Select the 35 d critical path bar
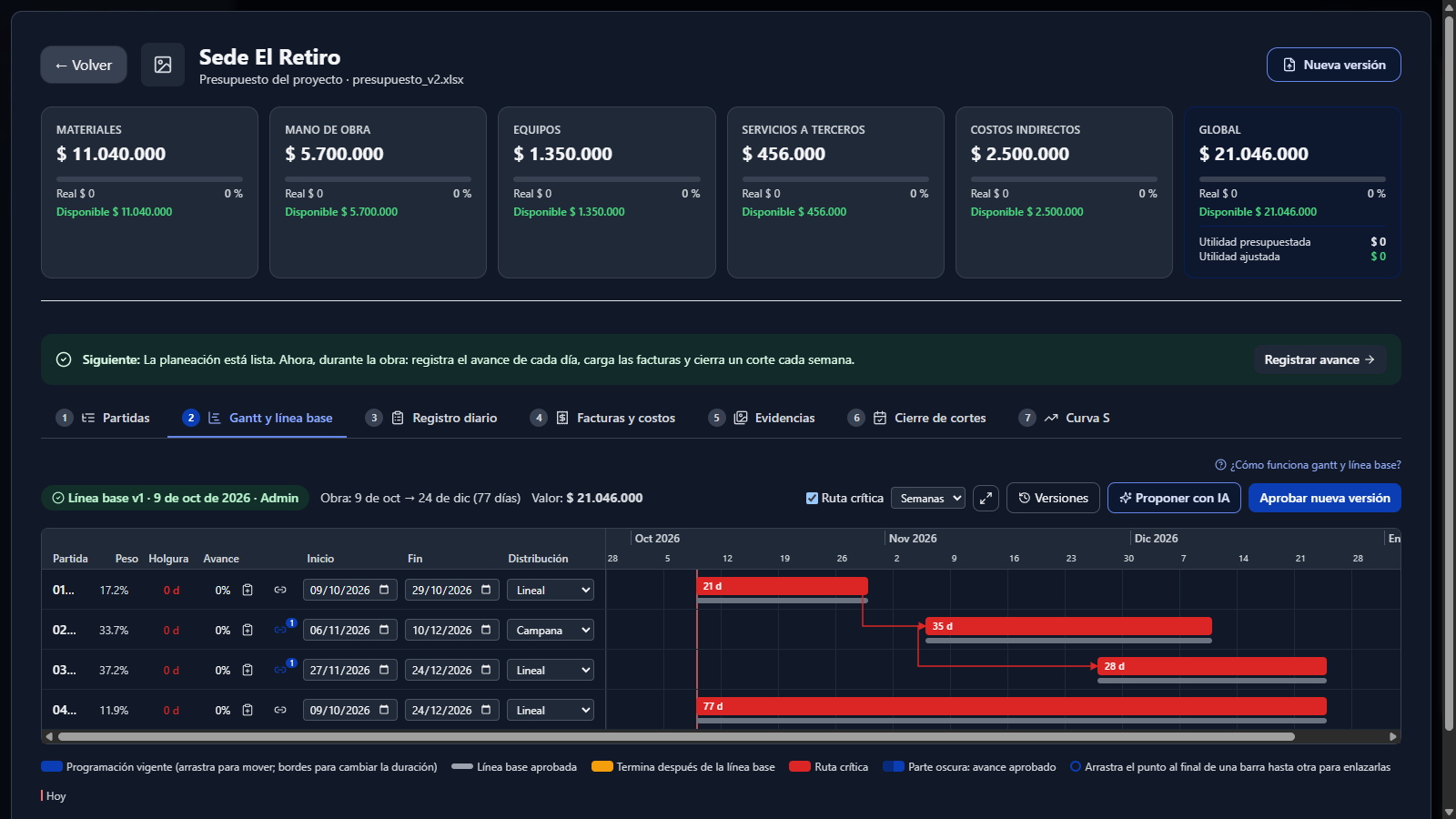The height and width of the screenshot is (819, 1456). (1068, 626)
